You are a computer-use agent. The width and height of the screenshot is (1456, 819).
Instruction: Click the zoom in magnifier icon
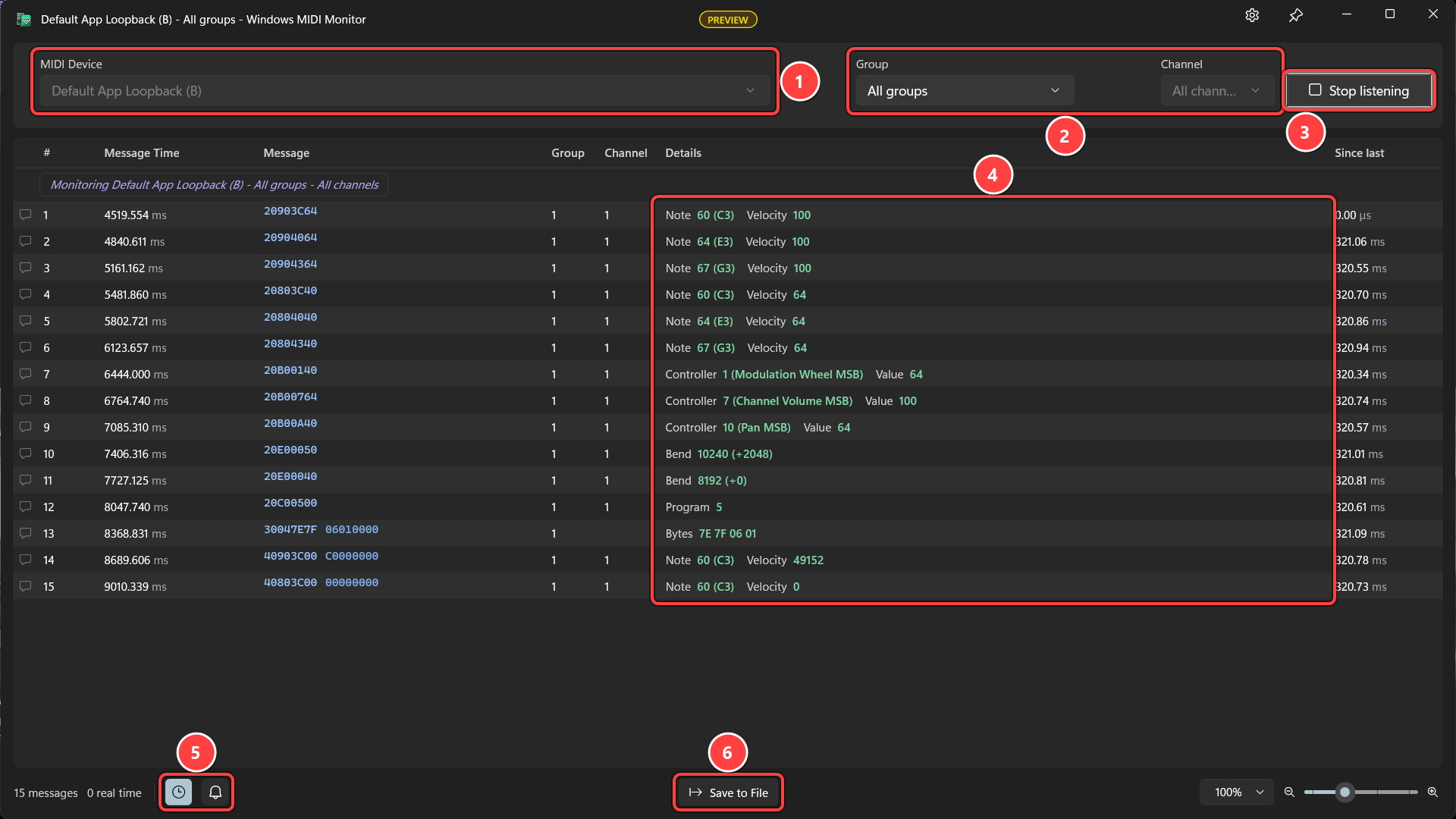(x=1432, y=792)
